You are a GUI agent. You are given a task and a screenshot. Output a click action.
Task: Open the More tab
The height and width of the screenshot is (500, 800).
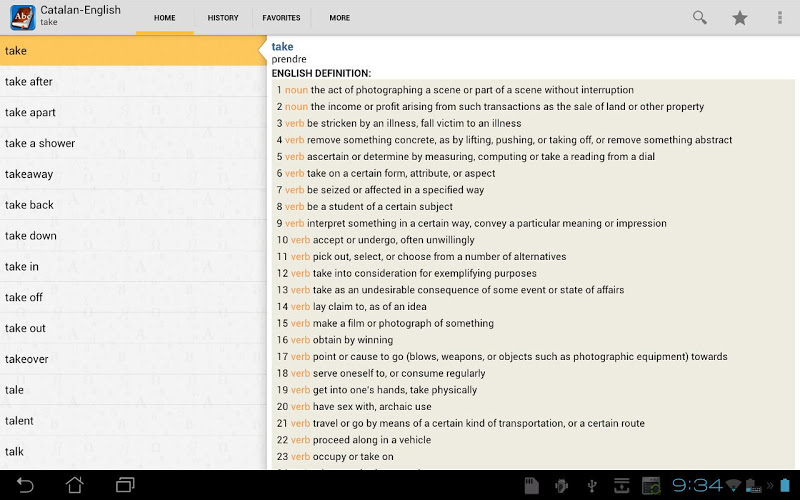click(x=340, y=18)
